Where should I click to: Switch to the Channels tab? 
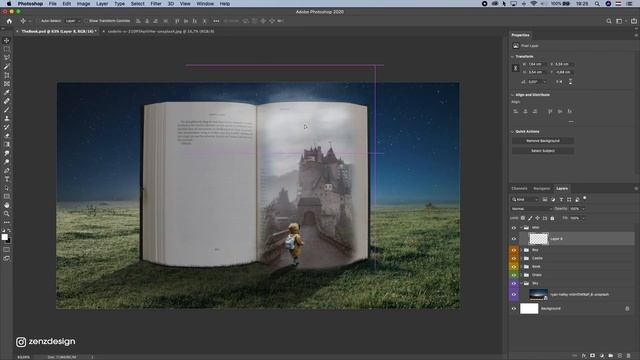coord(520,189)
